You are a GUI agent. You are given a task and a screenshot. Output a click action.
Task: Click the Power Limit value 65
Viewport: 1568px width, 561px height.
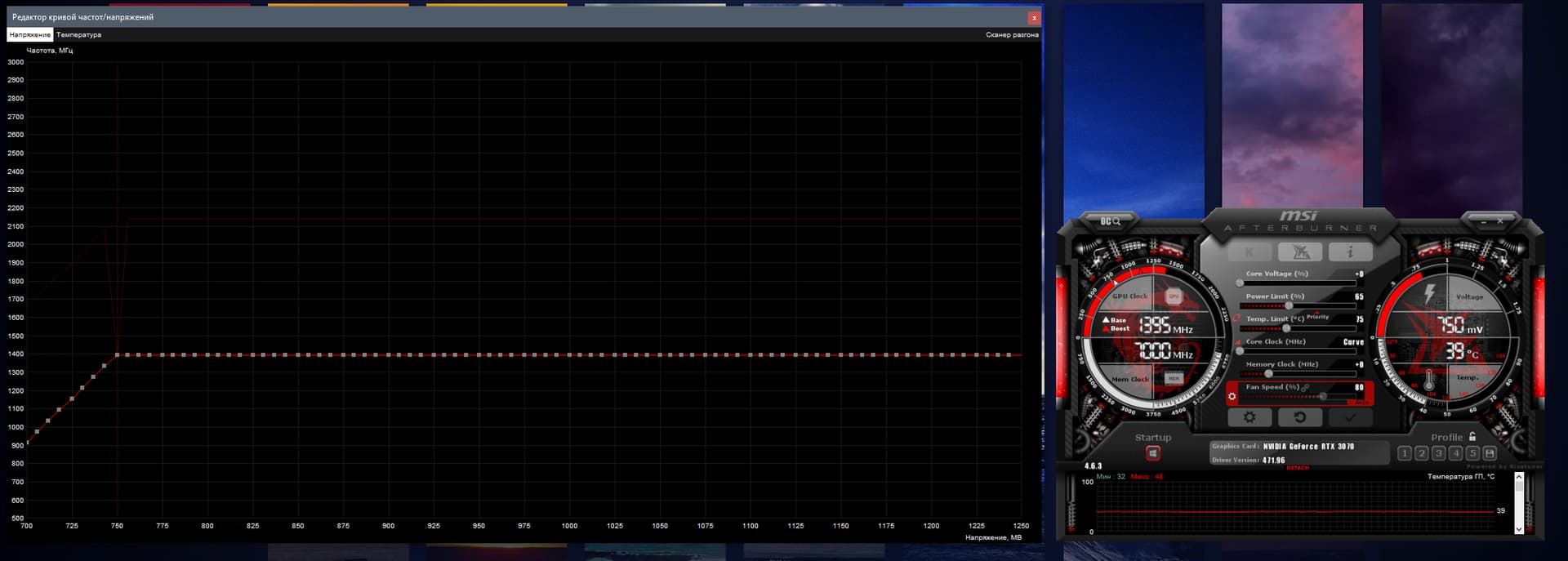point(1359,296)
